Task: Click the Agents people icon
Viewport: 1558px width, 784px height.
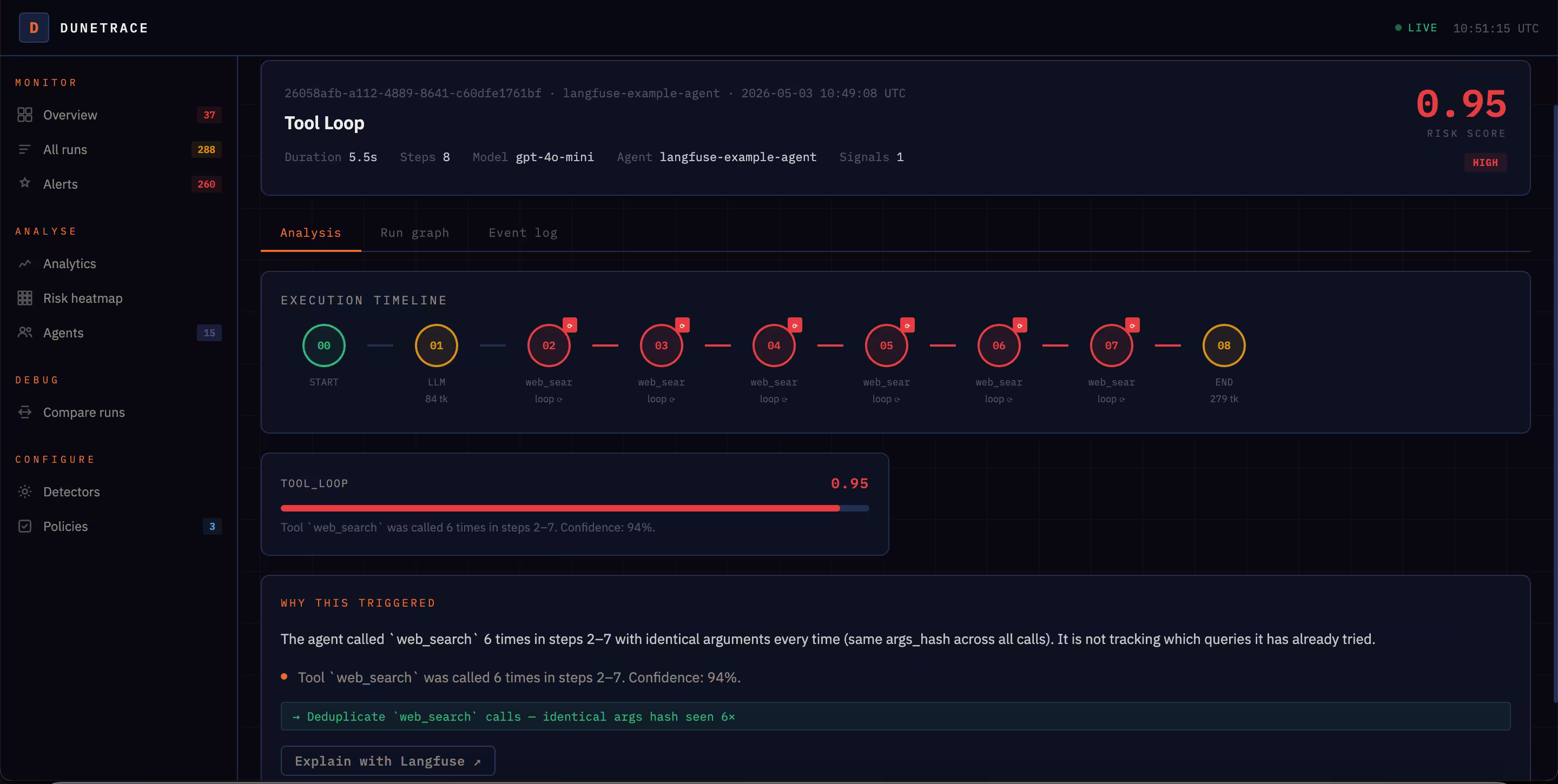Action: [25, 333]
